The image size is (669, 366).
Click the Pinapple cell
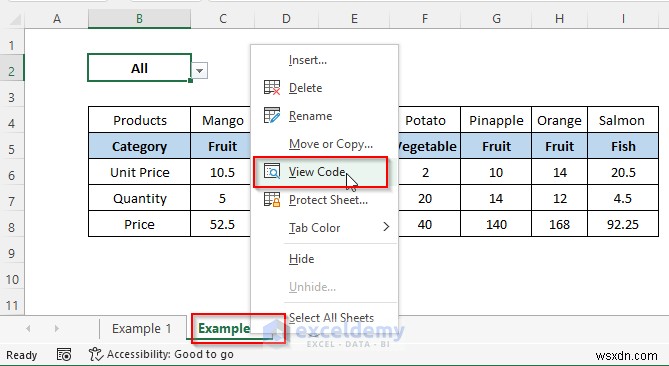tap(496, 120)
